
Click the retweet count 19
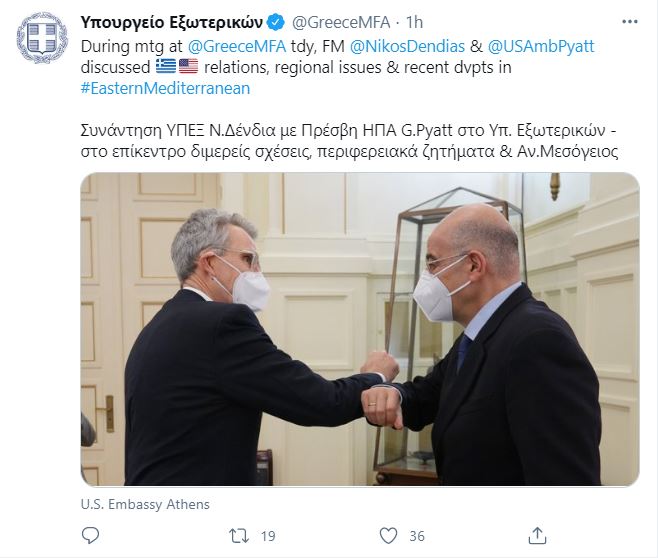pyautogui.click(x=268, y=536)
